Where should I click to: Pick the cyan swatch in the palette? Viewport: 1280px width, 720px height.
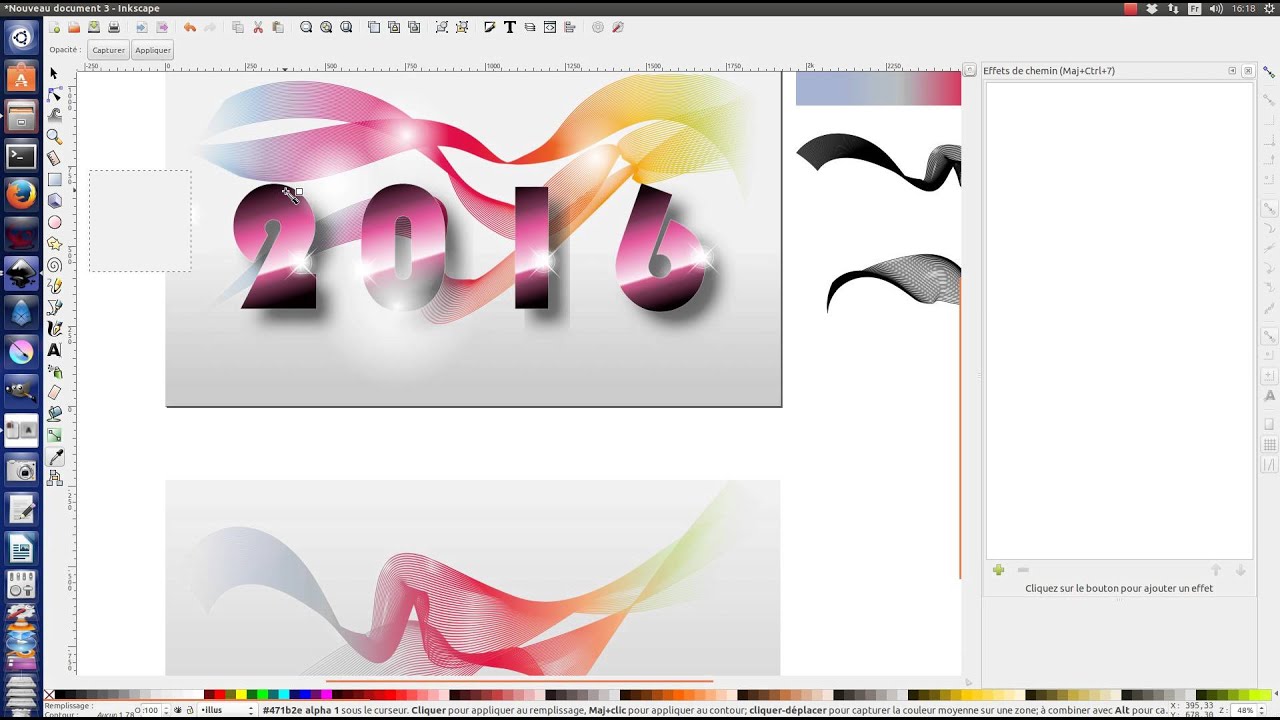pos(285,695)
